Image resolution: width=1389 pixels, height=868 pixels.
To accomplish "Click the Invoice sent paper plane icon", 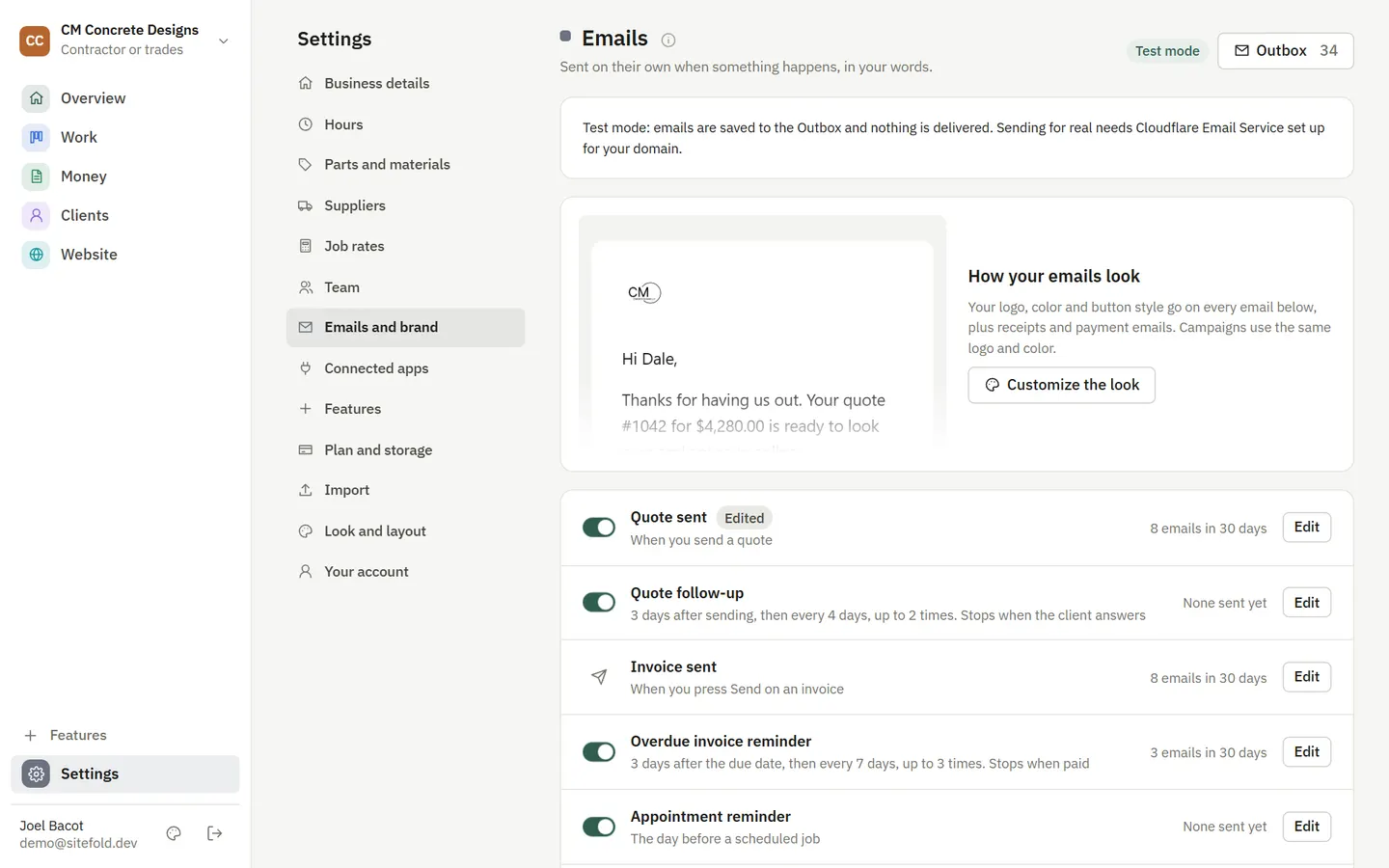I will (x=599, y=677).
